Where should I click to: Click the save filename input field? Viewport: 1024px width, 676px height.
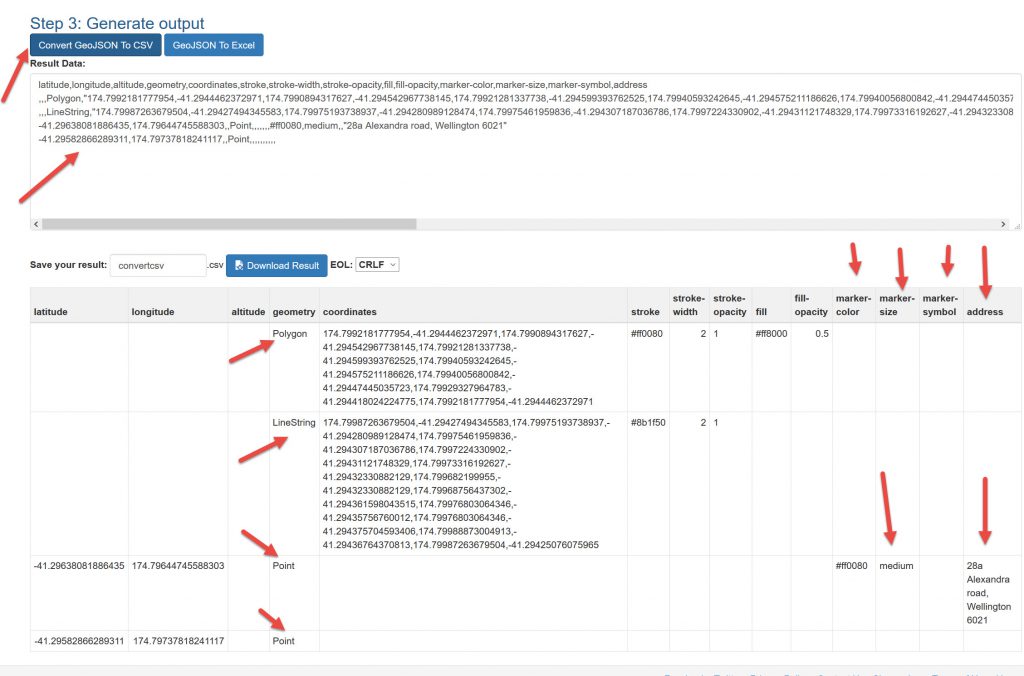[x=157, y=266]
